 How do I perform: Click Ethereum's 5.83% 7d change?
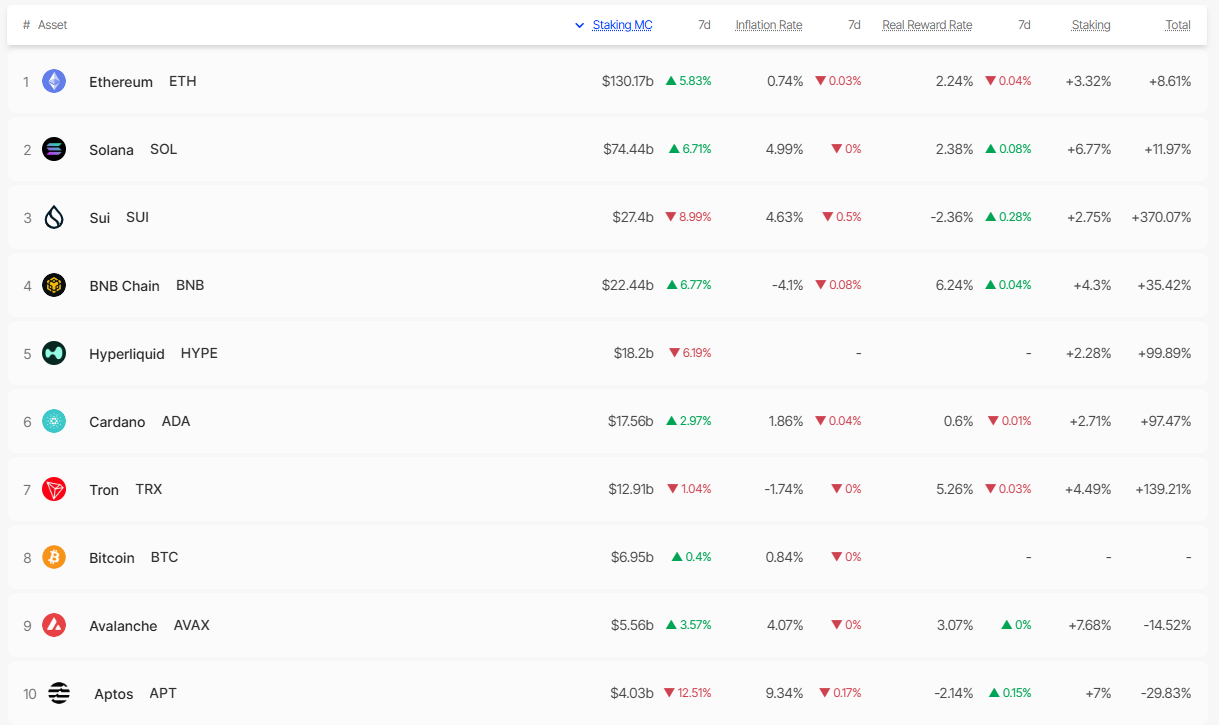(x=689, y=81)
